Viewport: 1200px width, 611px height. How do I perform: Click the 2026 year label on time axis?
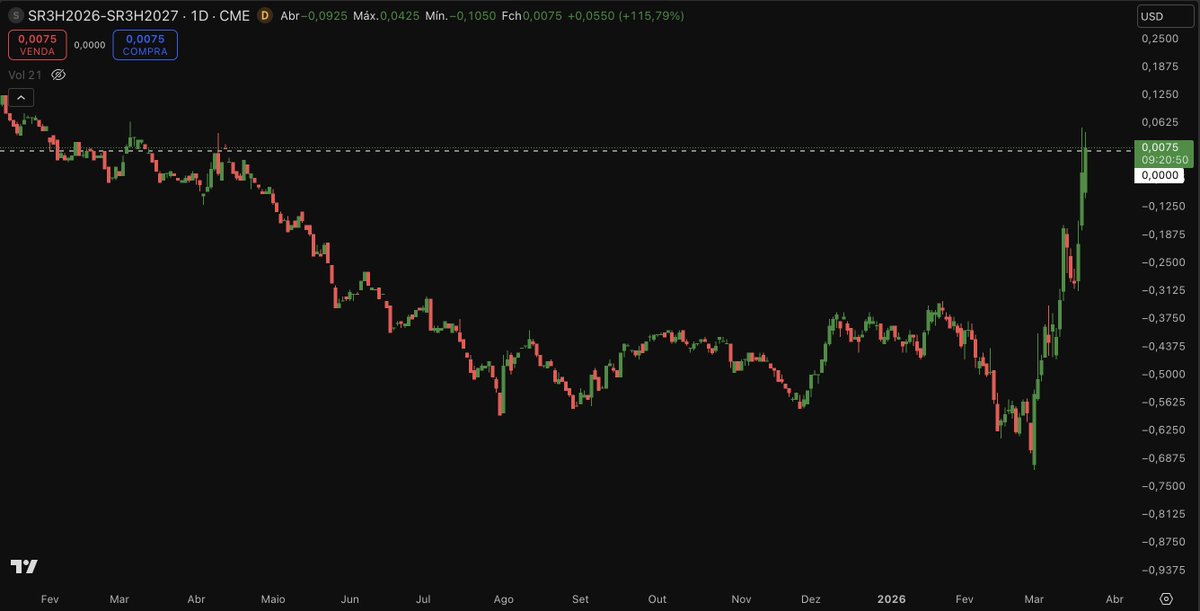click(890, 599)
